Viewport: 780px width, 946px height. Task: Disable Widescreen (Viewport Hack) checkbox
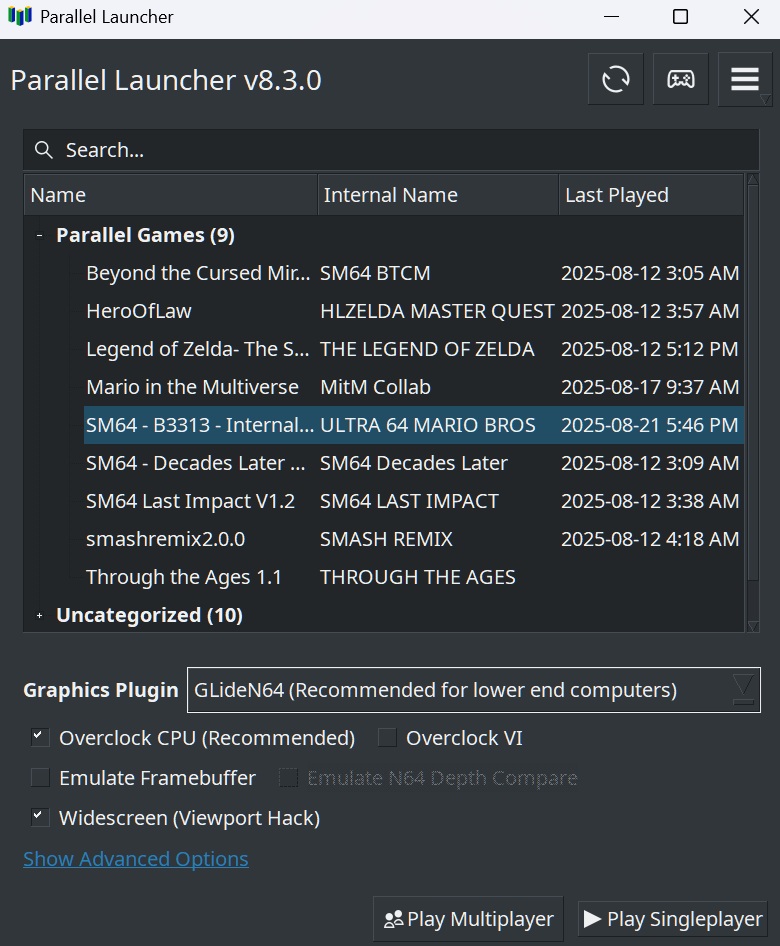40,818
